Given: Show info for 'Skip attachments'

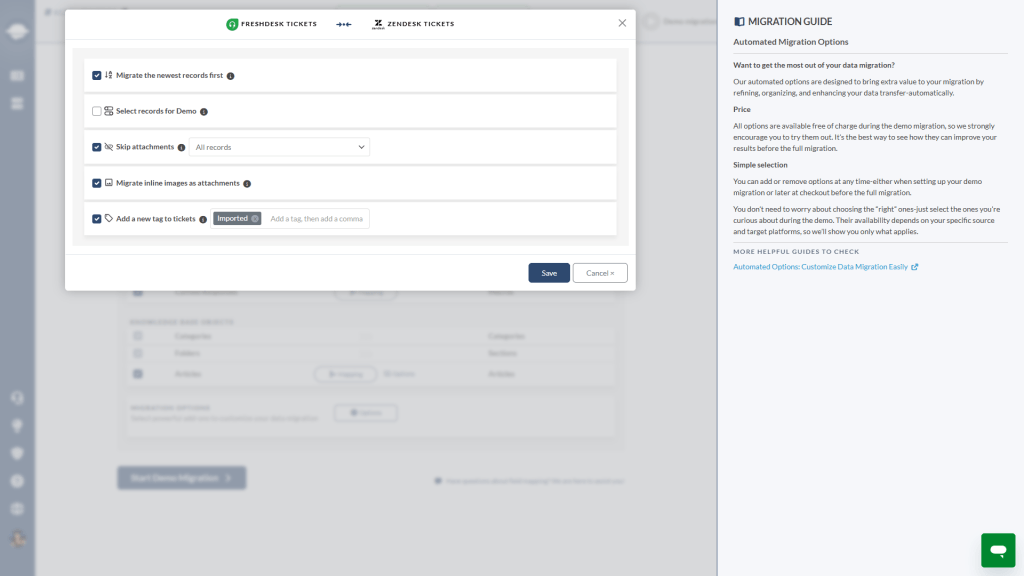Looking at the screenshot, I should (x=182, y=148).
